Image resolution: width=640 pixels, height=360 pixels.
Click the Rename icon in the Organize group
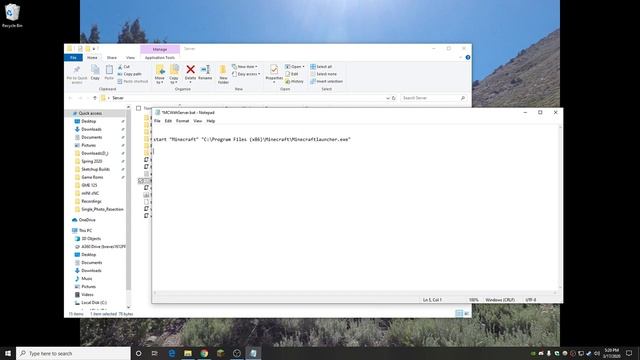(205, 72)
